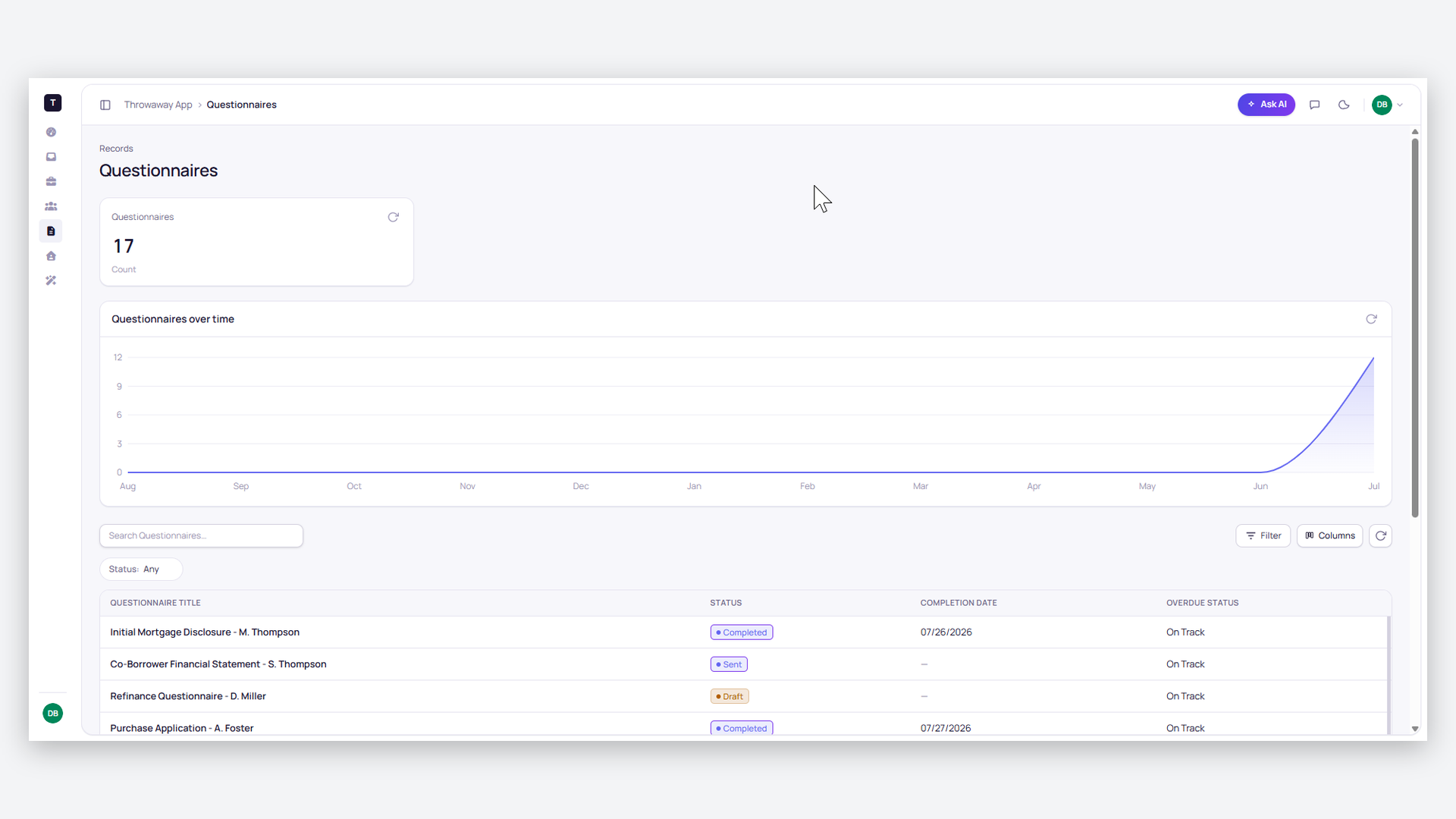
Task: Refresh the Questionnaires over time chart
Action: (x=1371, y=319)
